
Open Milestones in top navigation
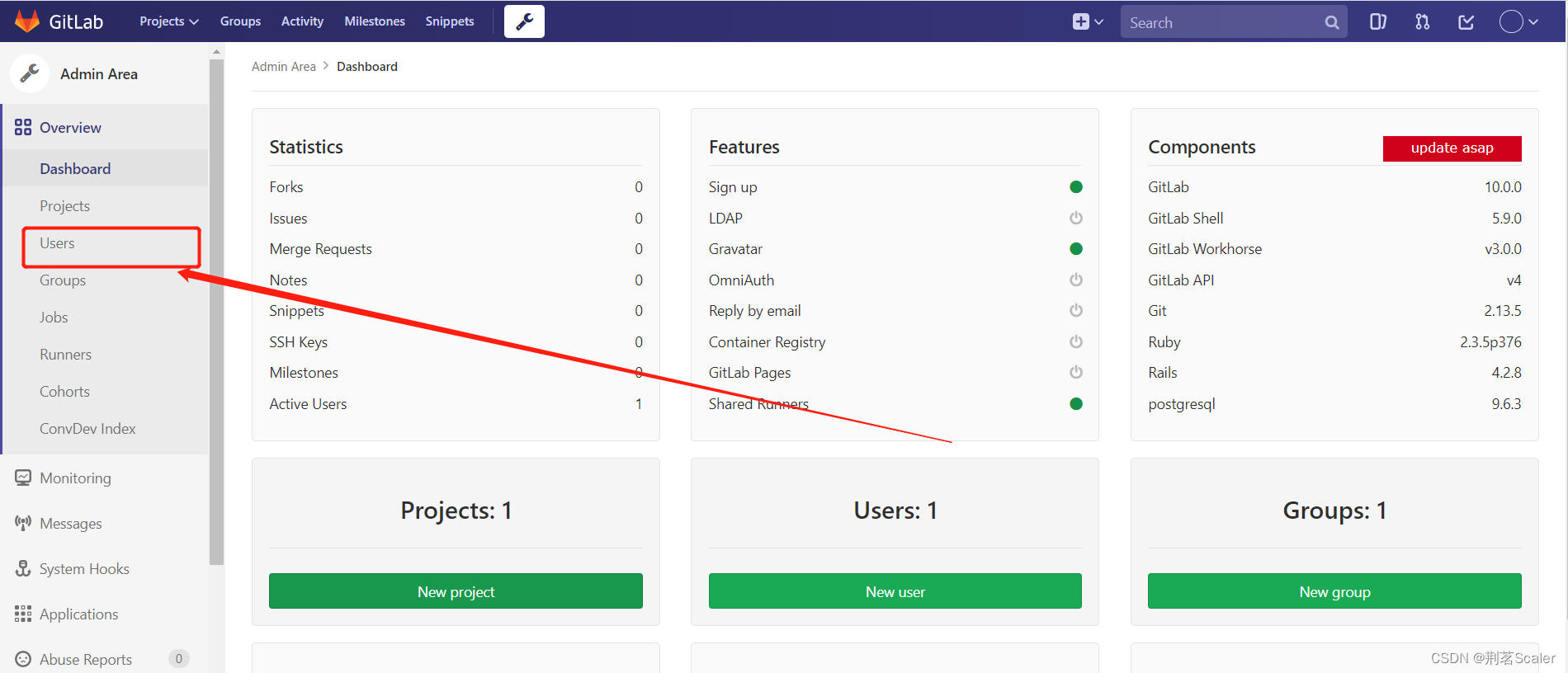pos(375,21)
